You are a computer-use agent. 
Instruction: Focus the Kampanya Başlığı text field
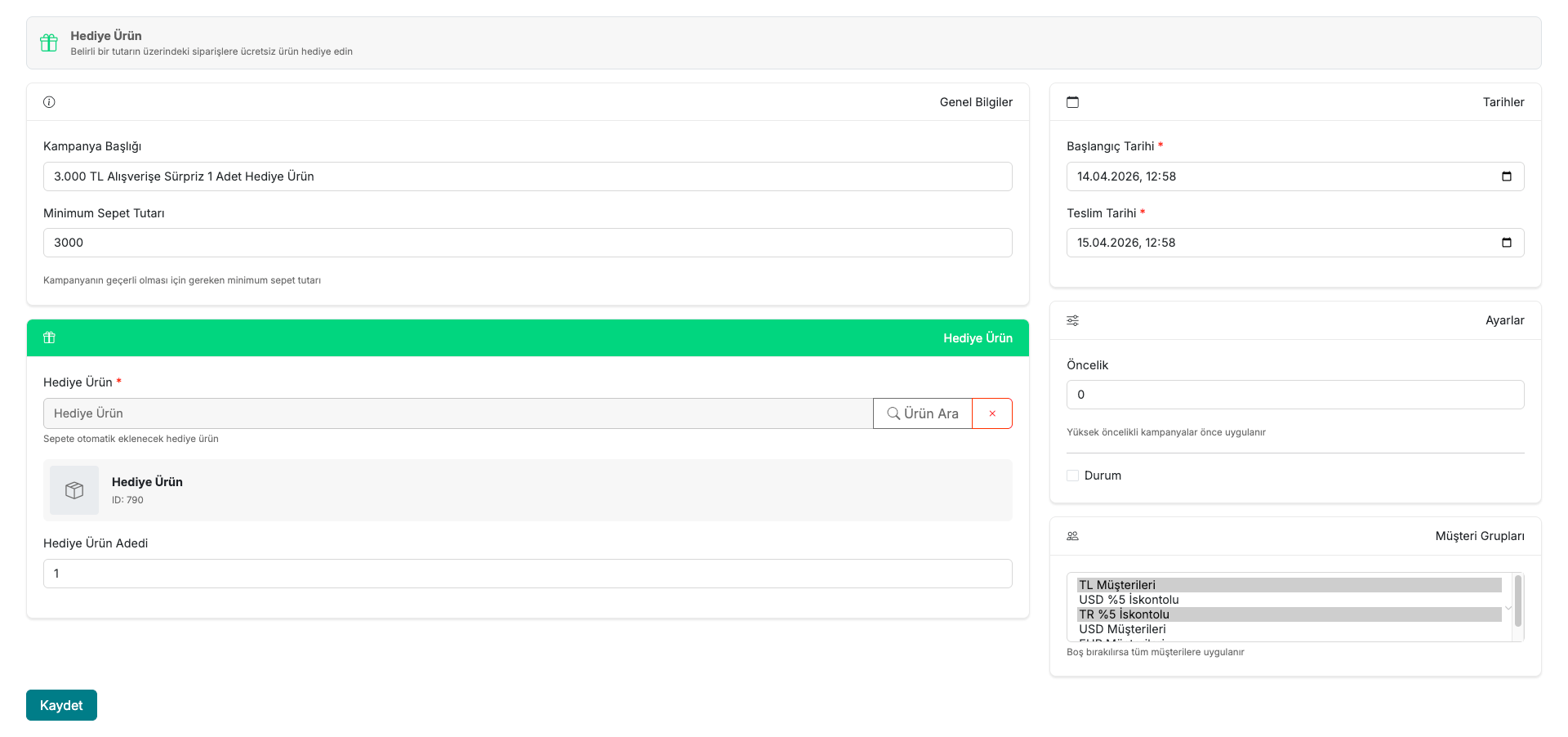click(x=528, y=176)
